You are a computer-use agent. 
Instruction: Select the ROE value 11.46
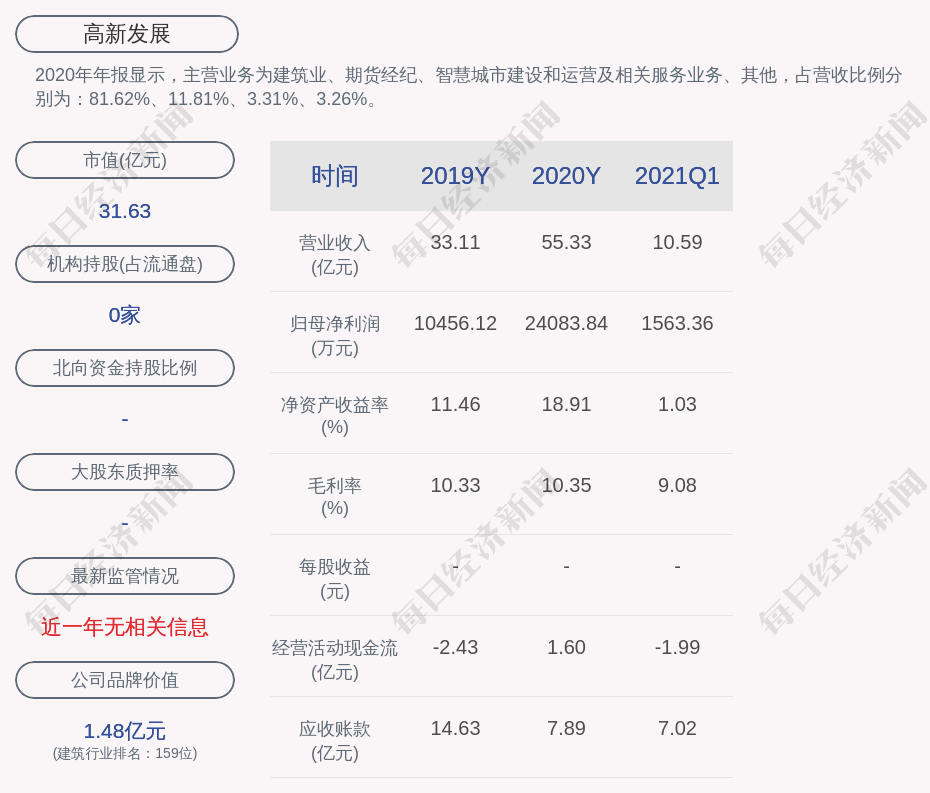(x=456, y=405)
